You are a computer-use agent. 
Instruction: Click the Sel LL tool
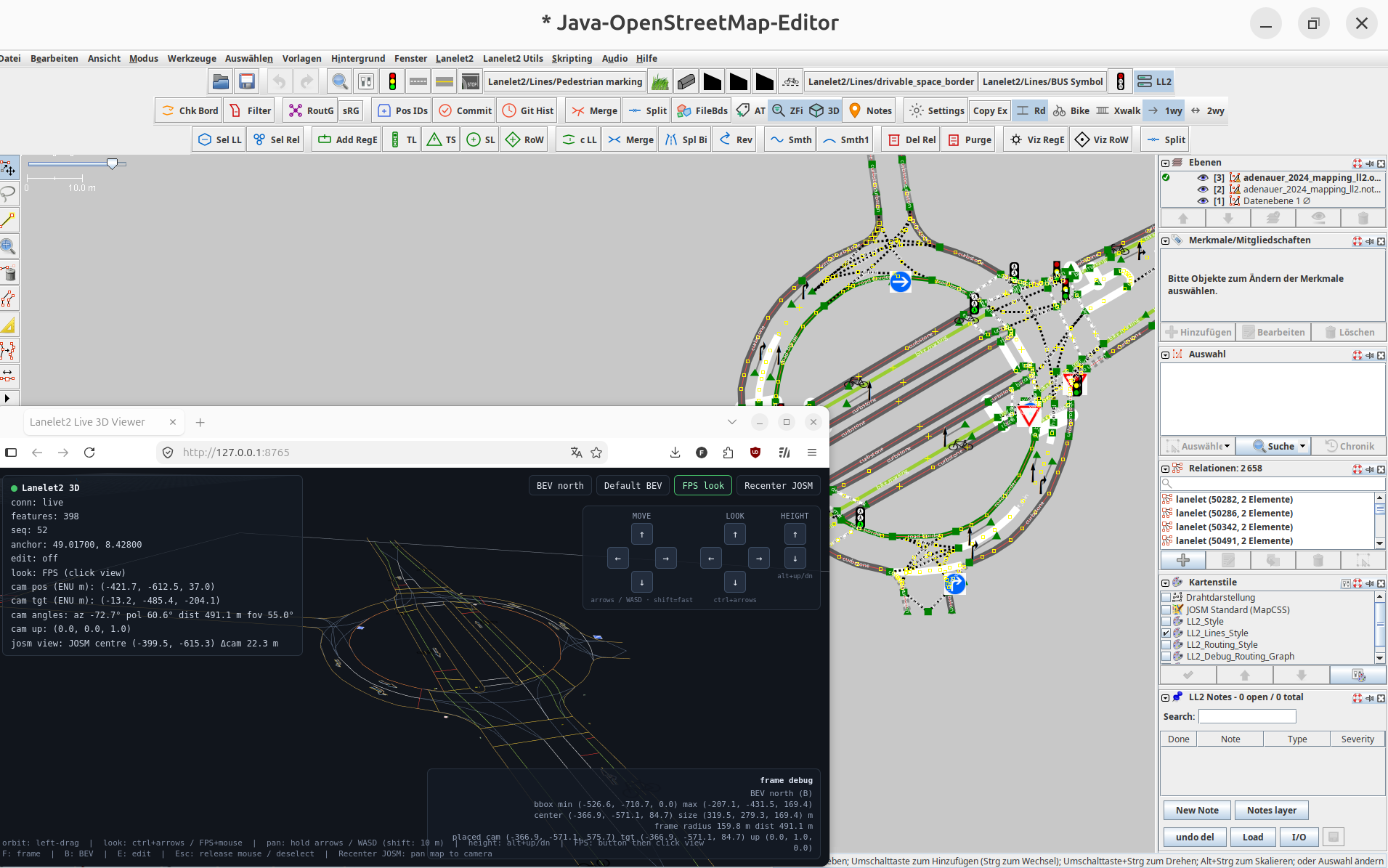(219, 139)
